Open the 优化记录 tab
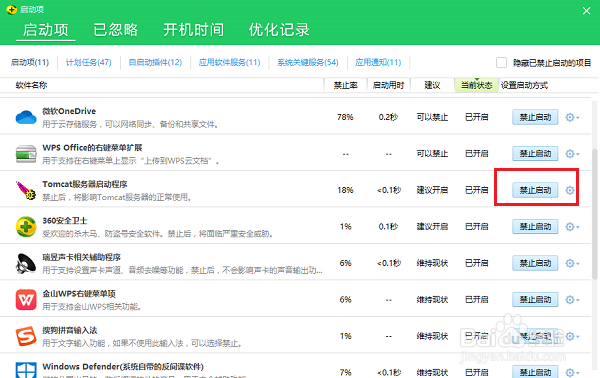 point(279,30)
